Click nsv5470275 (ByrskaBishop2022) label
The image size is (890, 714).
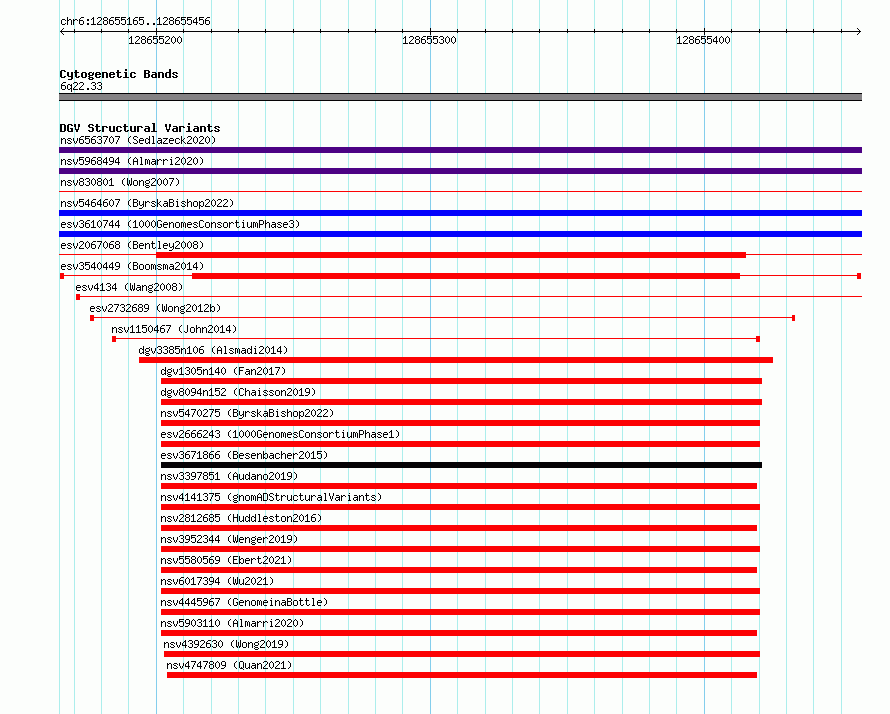tap(247, 413)
